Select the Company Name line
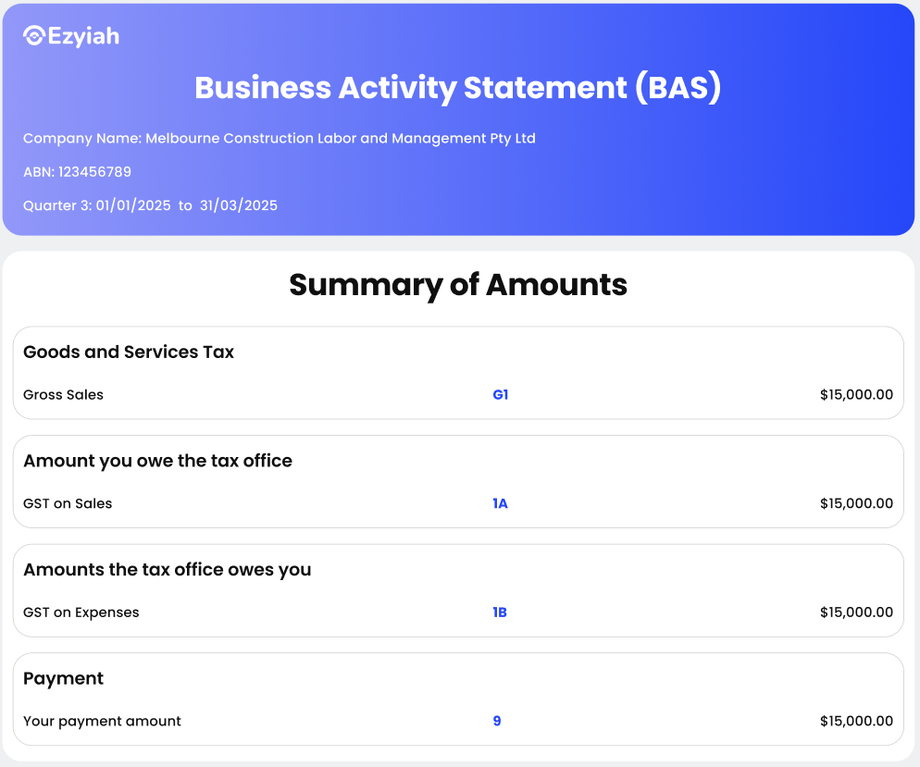Screen dimensions: 920x767 [279, 138]
